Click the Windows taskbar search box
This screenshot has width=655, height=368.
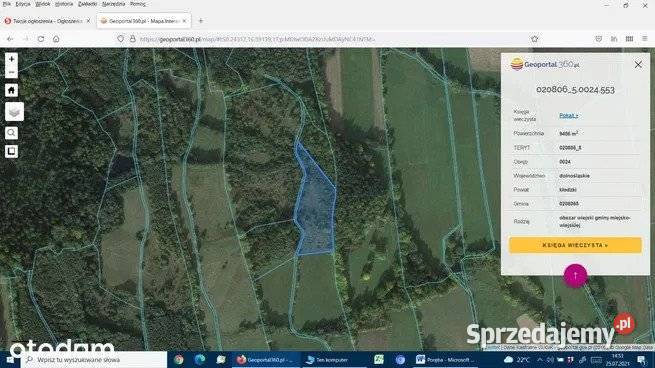pyautogui.click(x=94, y=360)
